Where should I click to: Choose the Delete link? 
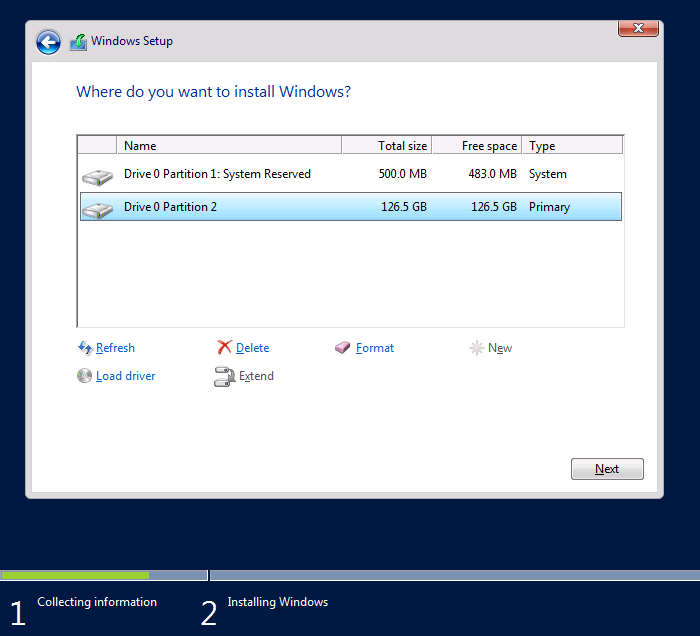(252, 348)
